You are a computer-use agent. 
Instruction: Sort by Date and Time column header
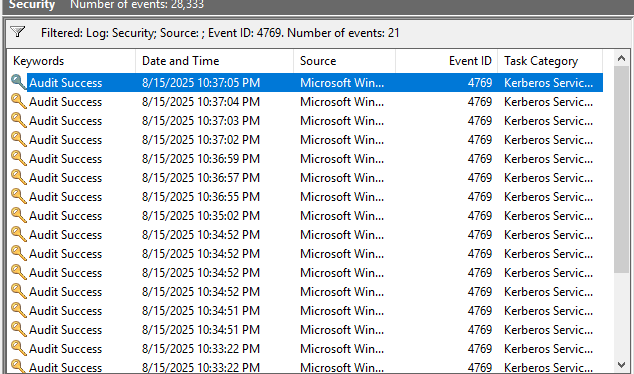pyautogui.click(x=215, y=61)
